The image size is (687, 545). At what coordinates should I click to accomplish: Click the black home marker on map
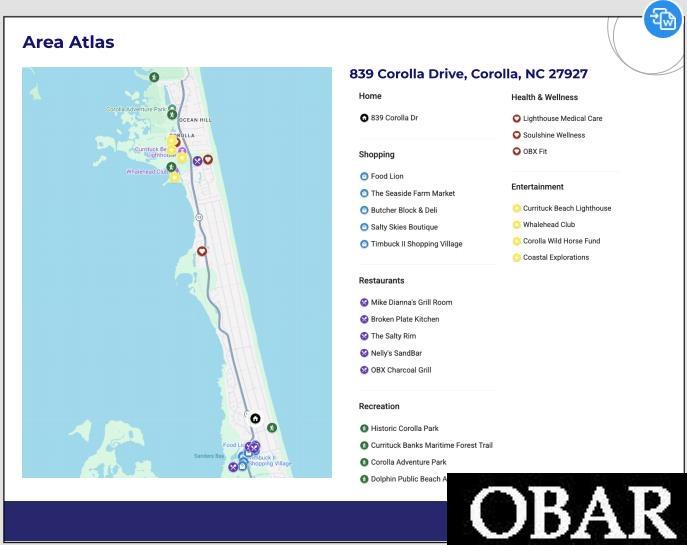point(255,418)
